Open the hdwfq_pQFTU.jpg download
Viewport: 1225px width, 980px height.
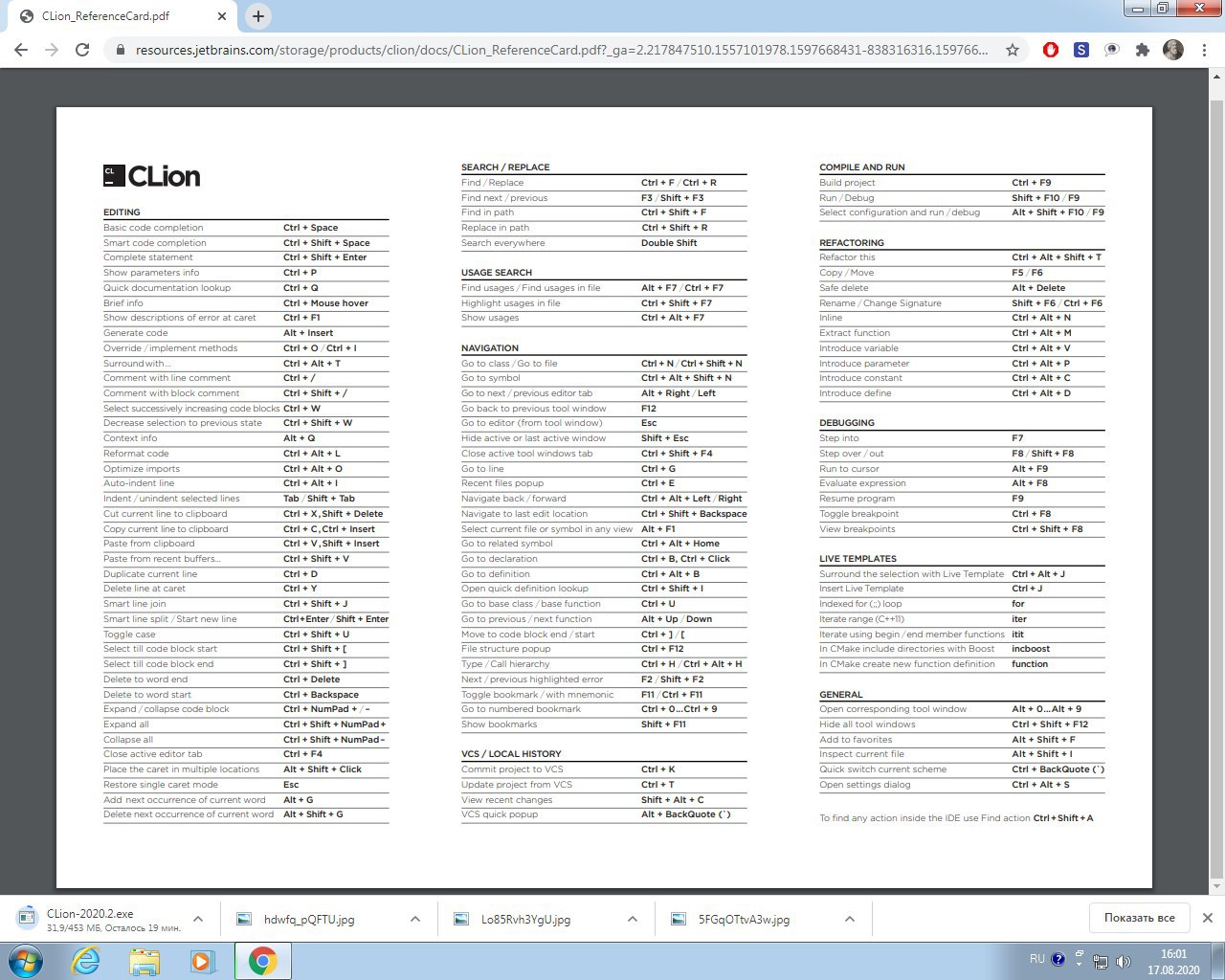pyautogui.click(x=308, y=919)
